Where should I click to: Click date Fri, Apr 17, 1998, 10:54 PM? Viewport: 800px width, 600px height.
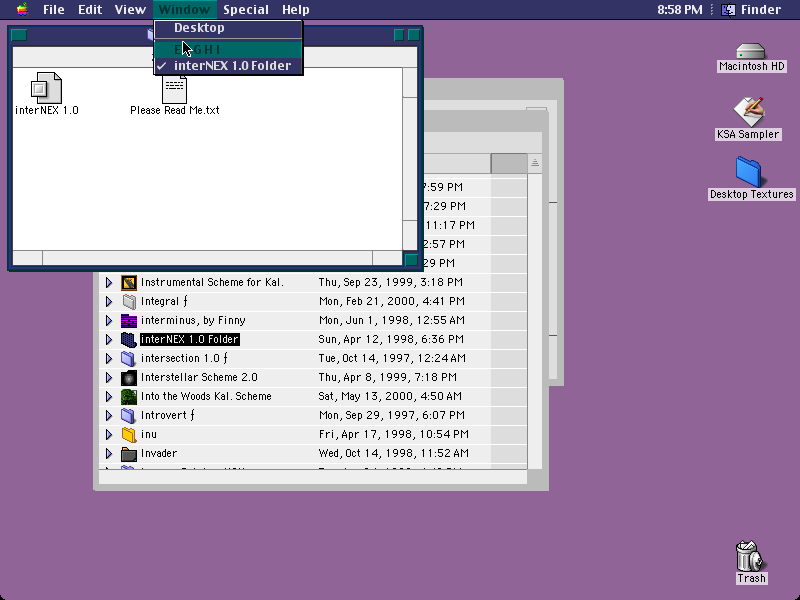393,434
